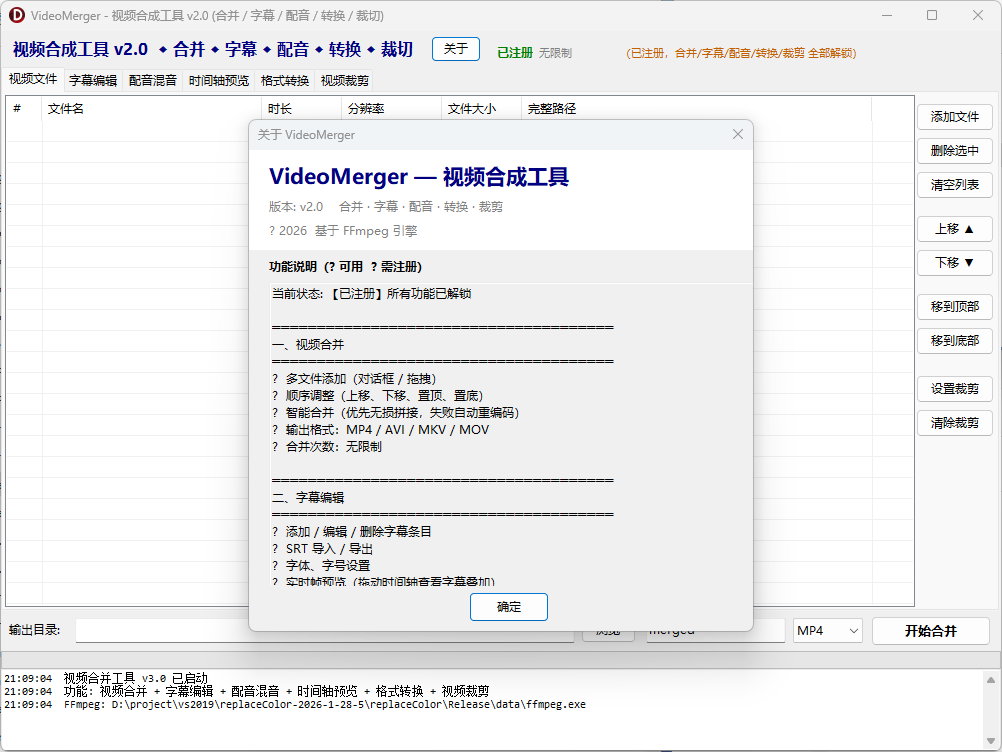Clear the file list with 清空列表
Viewport: 1002px width, 752px height.
pyautogui.click(x=954, y=184)
